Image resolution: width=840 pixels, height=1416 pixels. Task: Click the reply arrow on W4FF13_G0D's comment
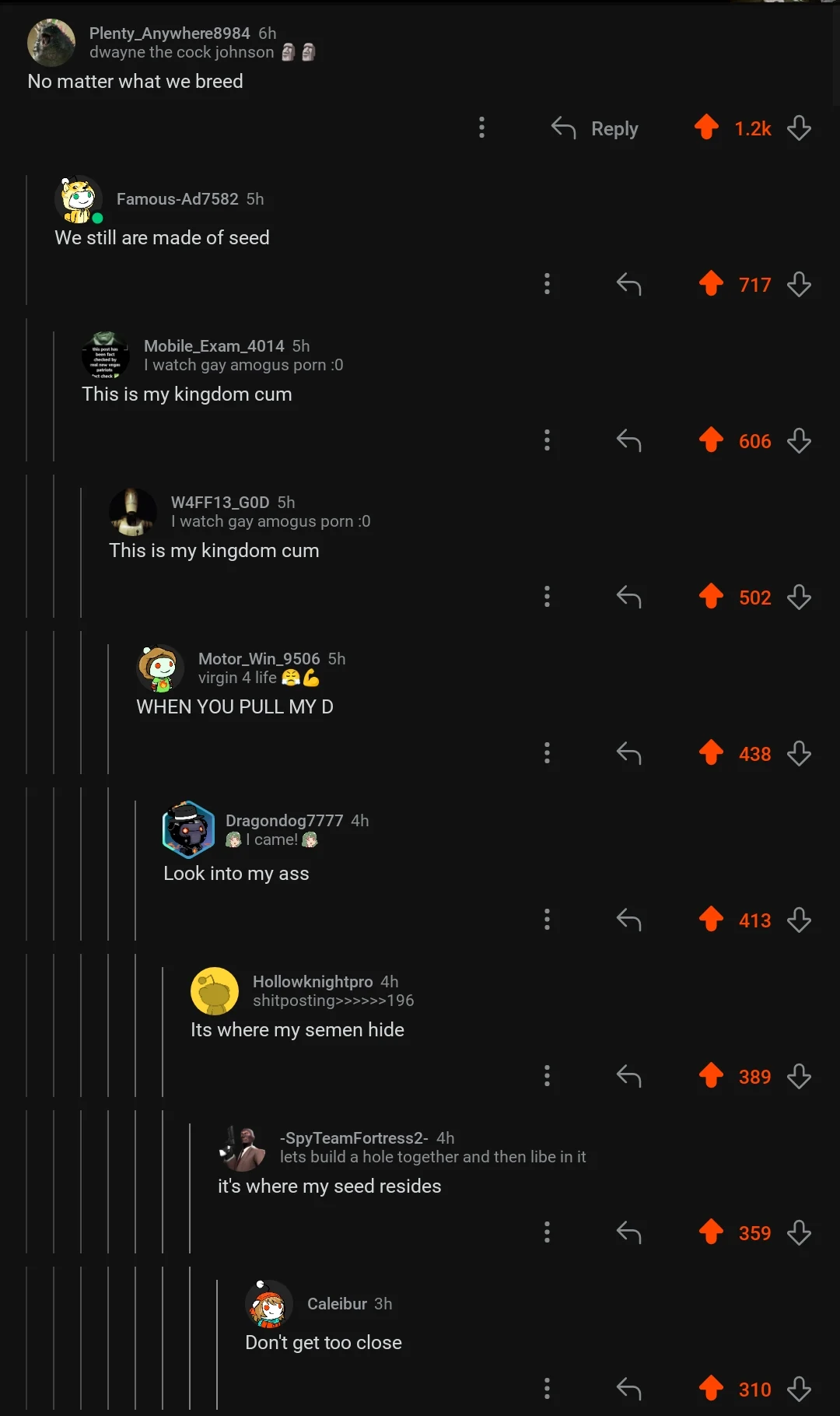[628, 598]
